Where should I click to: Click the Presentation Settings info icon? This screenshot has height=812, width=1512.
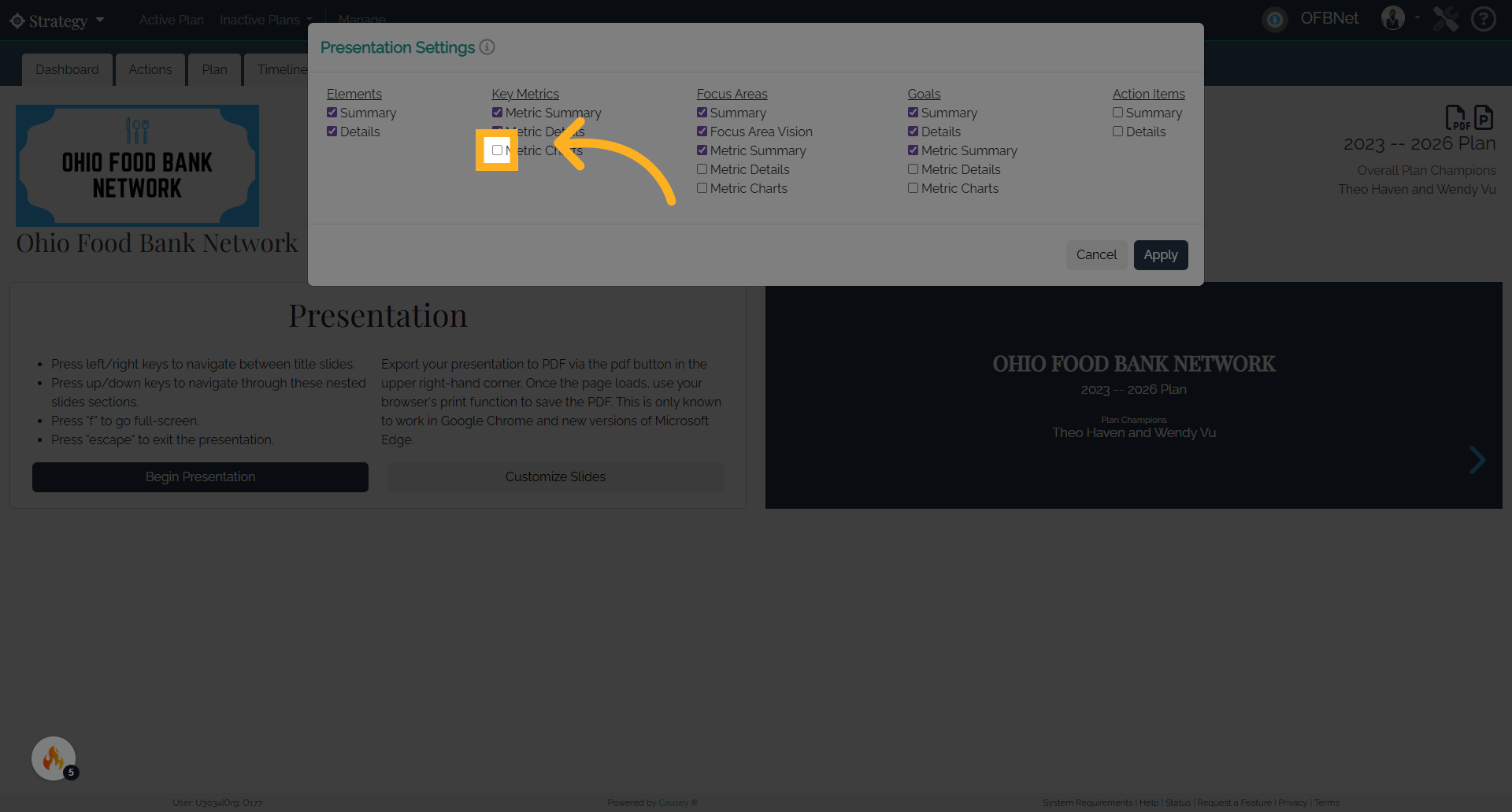(x=487, y=47)
